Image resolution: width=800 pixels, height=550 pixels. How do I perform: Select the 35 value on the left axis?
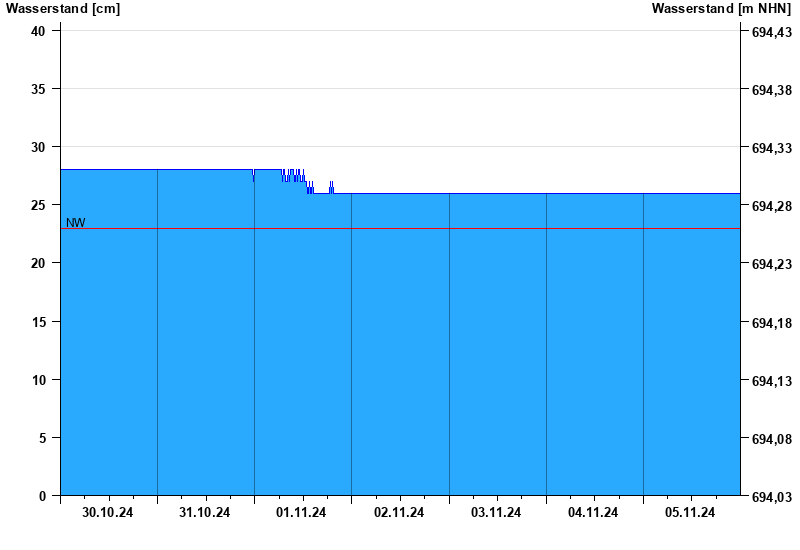coord(38,89)
